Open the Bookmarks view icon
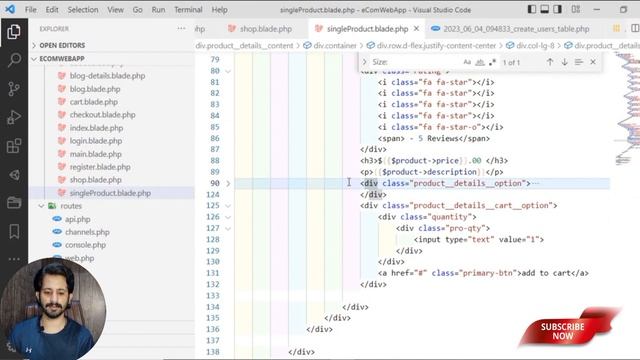Screen dimensions: 640x360 click(14, 231)
